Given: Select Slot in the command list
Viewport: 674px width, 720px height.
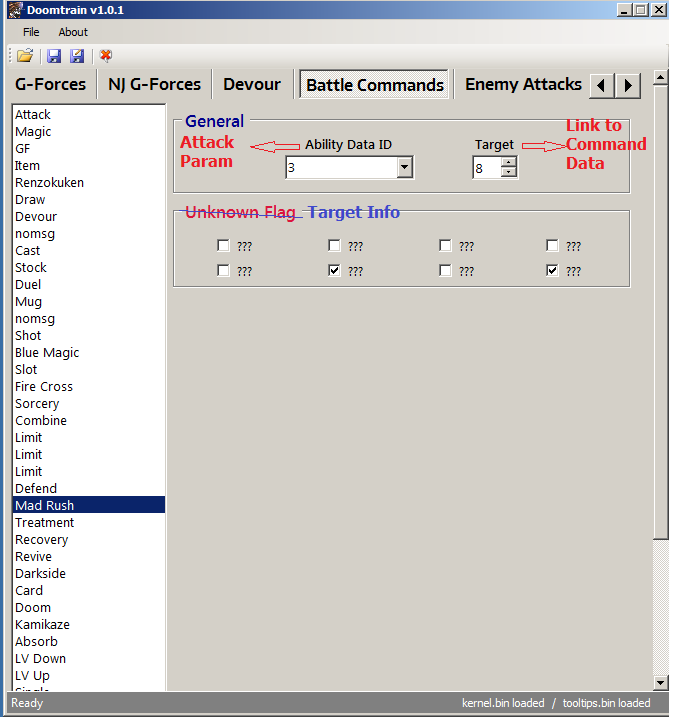Looking at the screenshot, I should [x=89, y=369].
